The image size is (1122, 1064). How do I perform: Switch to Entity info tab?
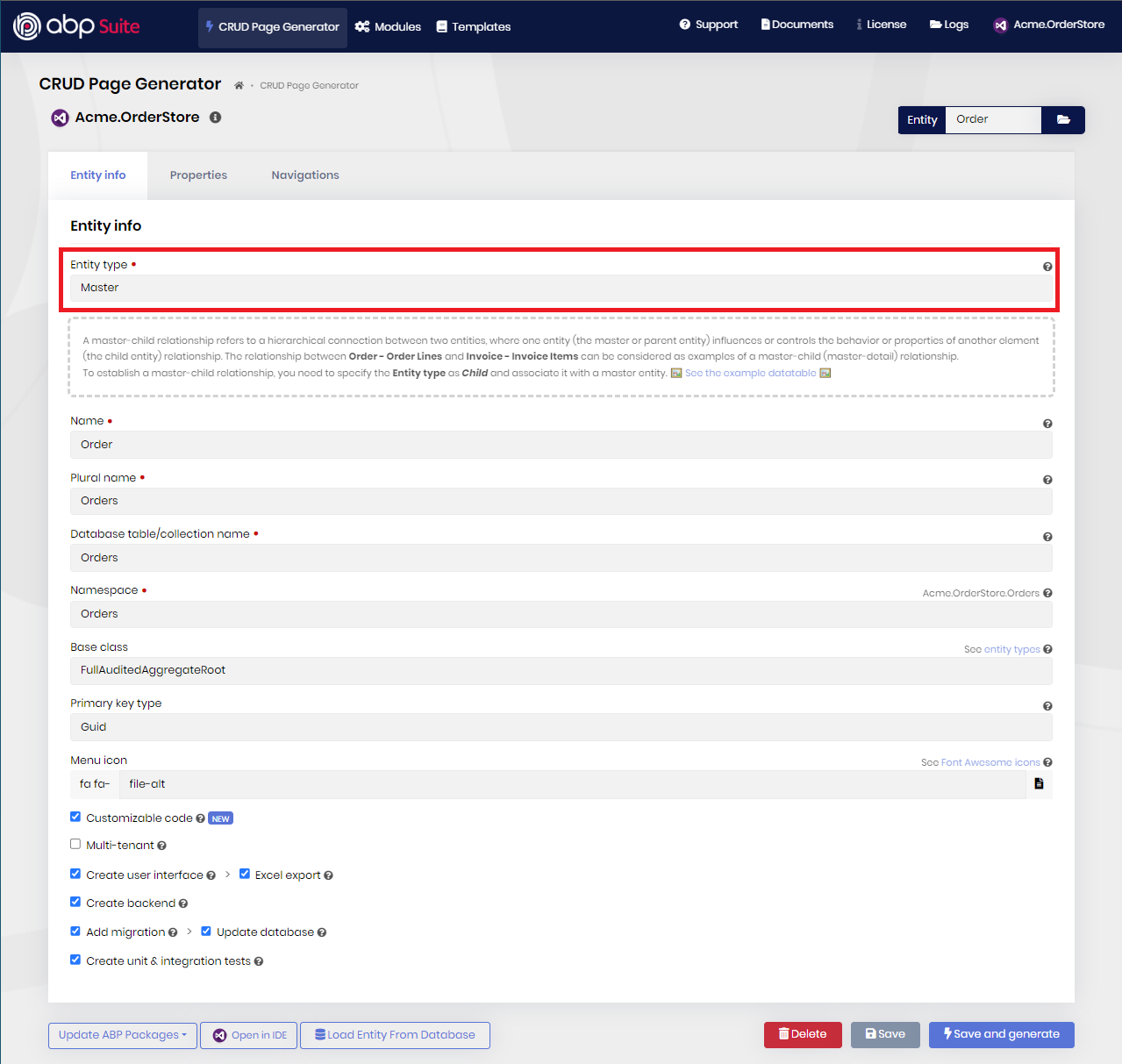point(97,175)
